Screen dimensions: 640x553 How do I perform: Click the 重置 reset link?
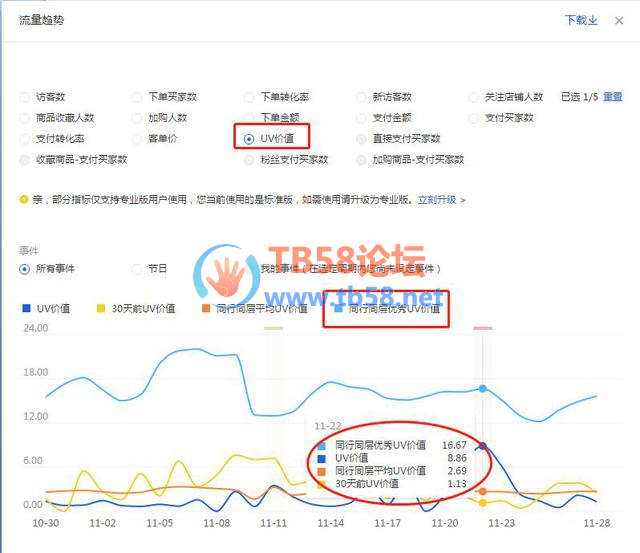(x=612, y=97)
